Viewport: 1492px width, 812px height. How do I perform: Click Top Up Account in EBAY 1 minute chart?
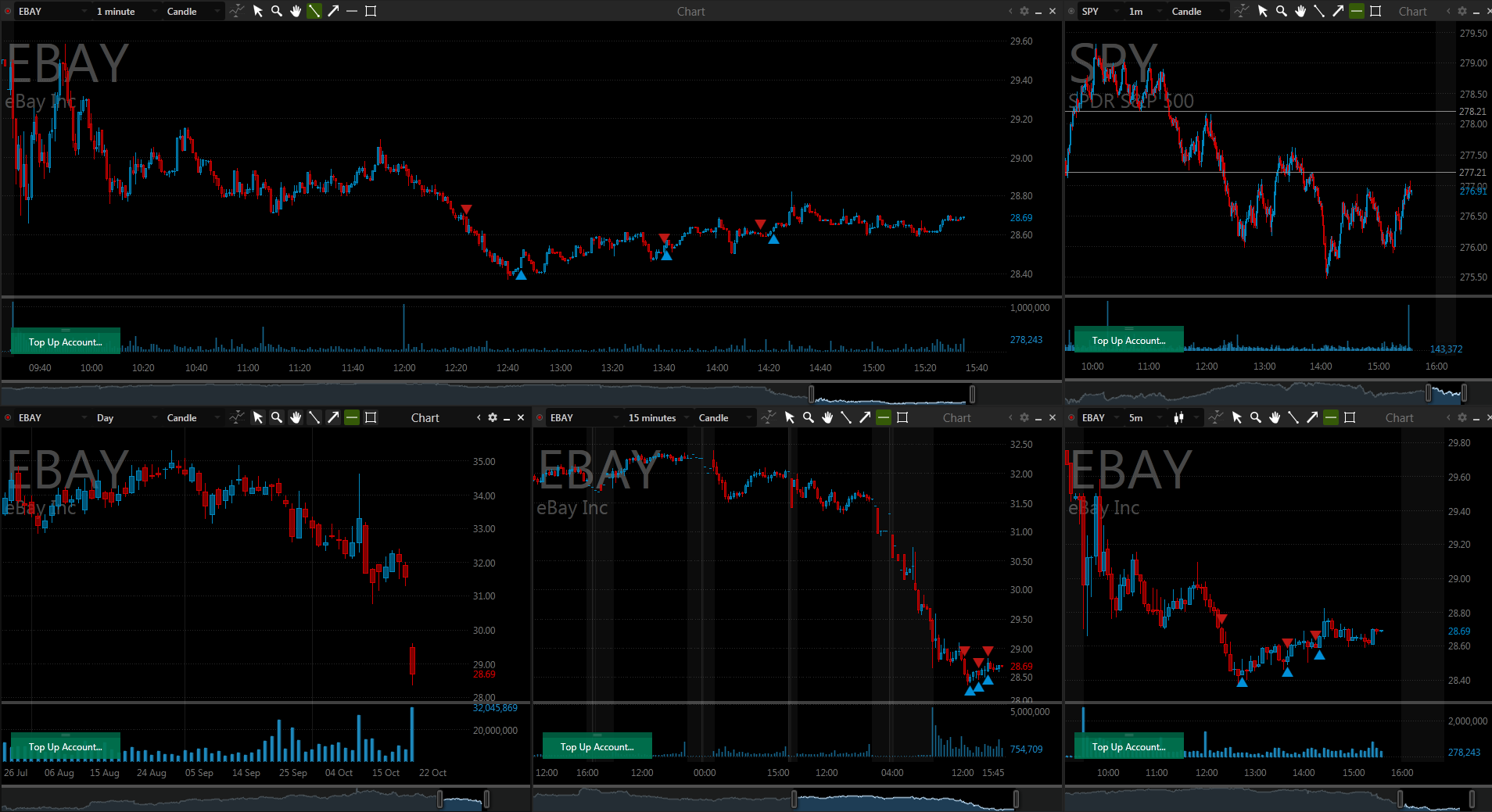(66, 342)
